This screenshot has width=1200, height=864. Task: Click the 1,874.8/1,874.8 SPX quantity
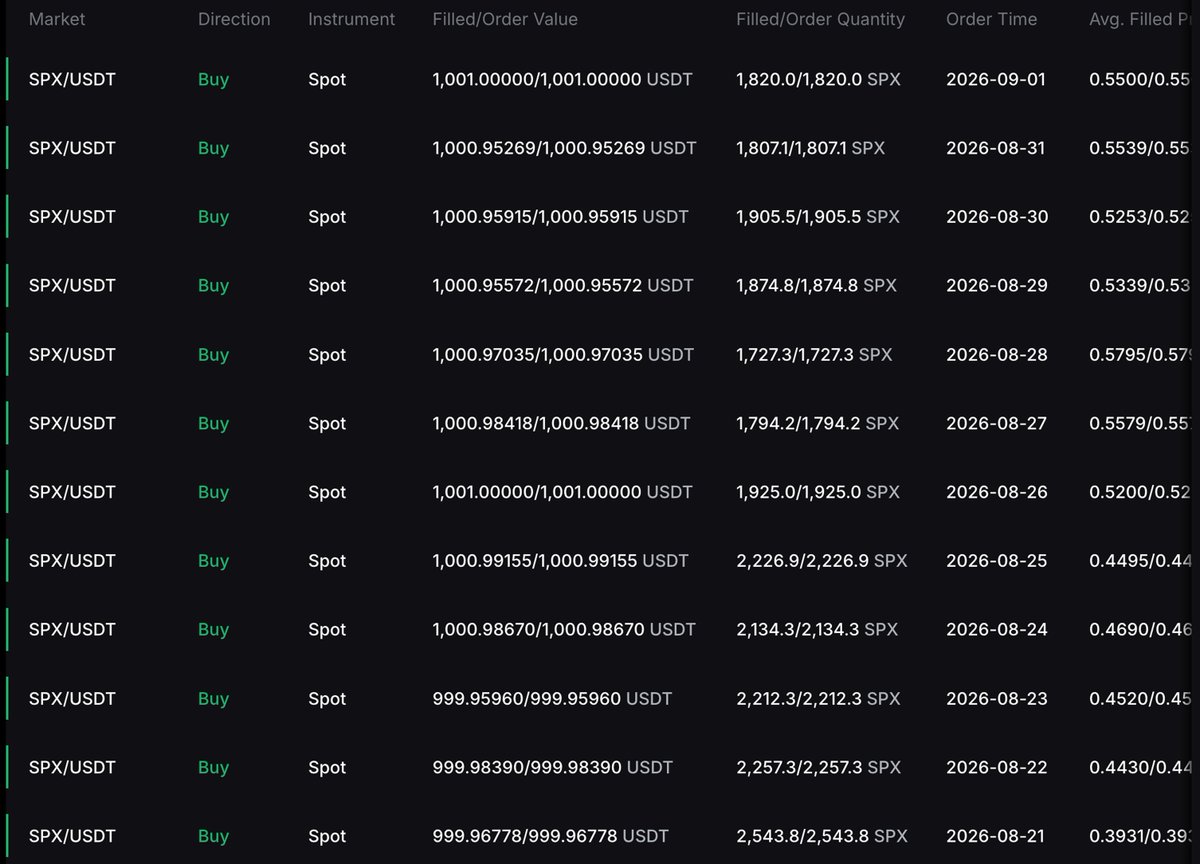click(816, 285)
